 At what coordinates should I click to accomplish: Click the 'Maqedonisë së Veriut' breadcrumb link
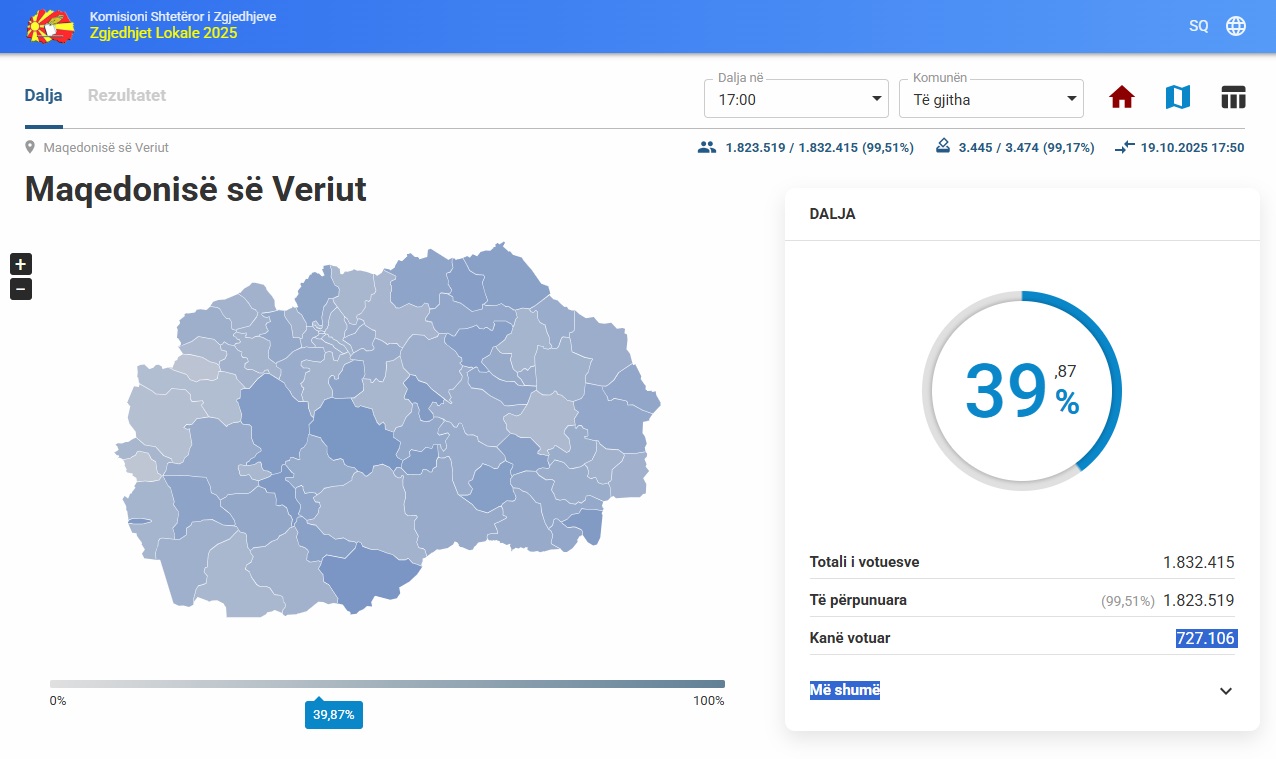click(106, 147)
